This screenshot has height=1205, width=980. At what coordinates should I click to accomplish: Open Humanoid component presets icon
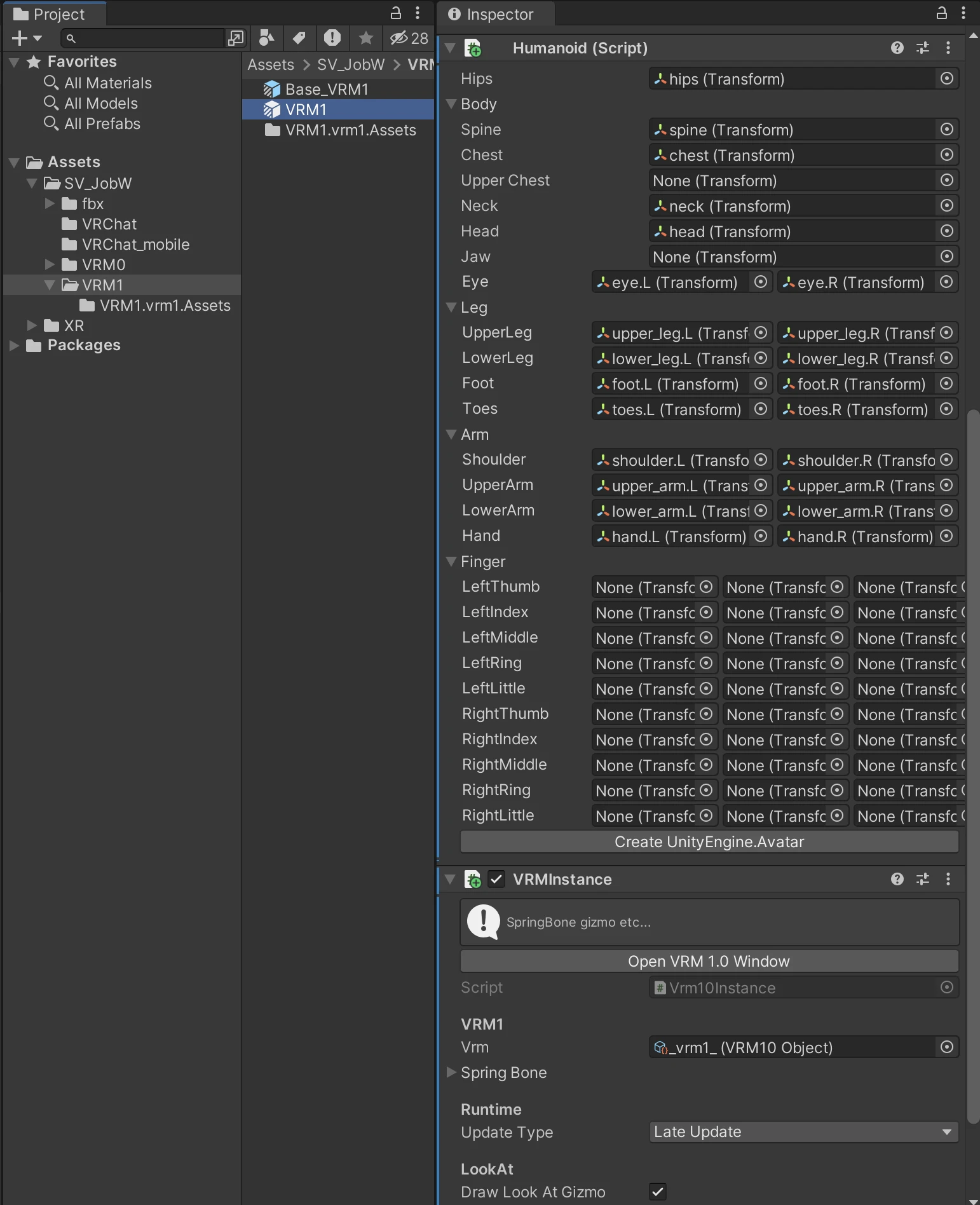click(923, 48)
